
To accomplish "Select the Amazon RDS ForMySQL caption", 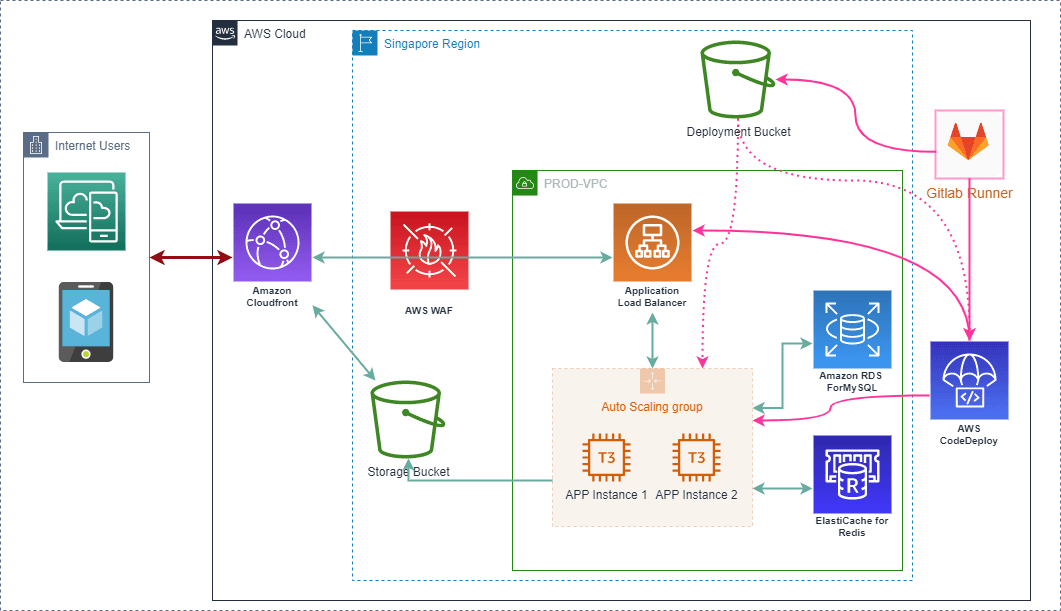I will click(x=851, y=382).
